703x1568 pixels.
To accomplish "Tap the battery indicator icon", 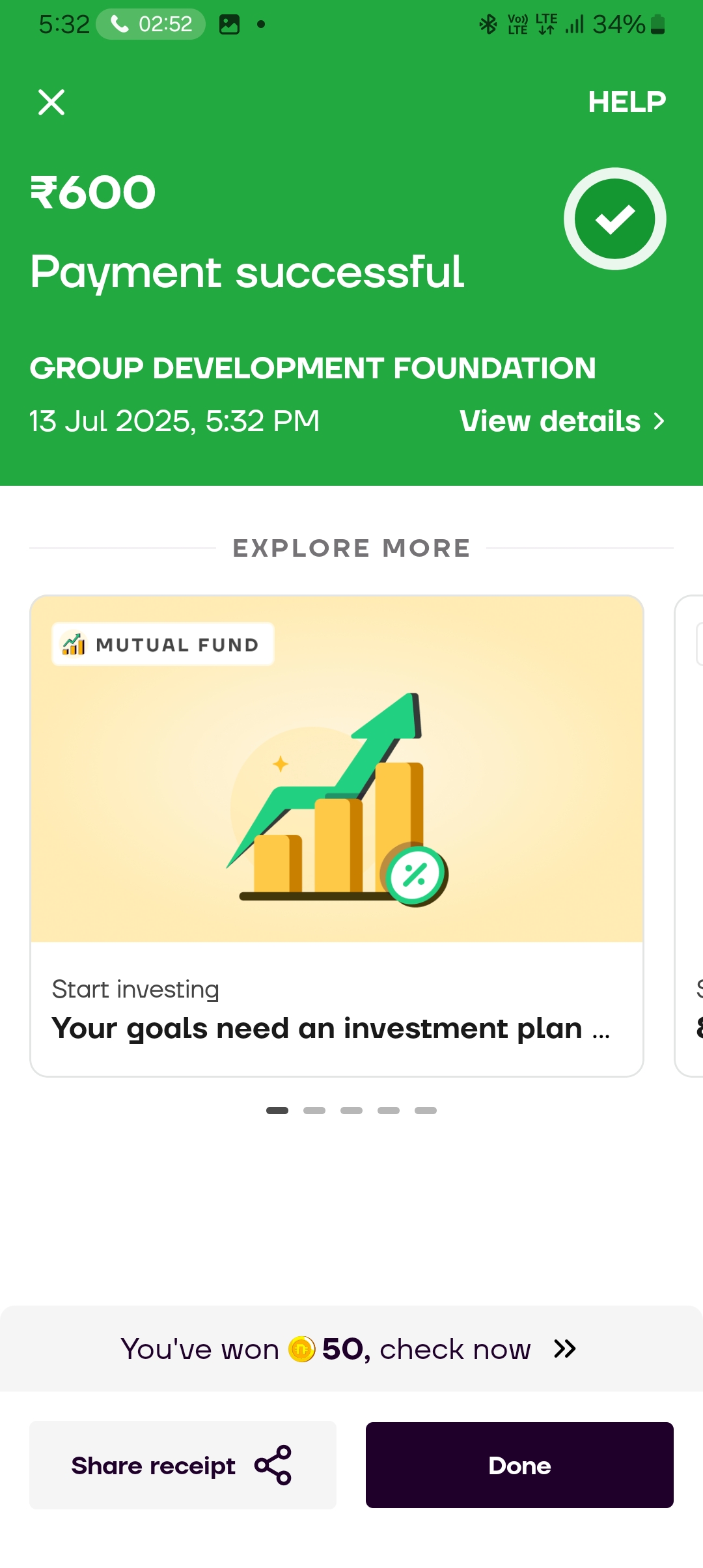I will click(658, 25).
